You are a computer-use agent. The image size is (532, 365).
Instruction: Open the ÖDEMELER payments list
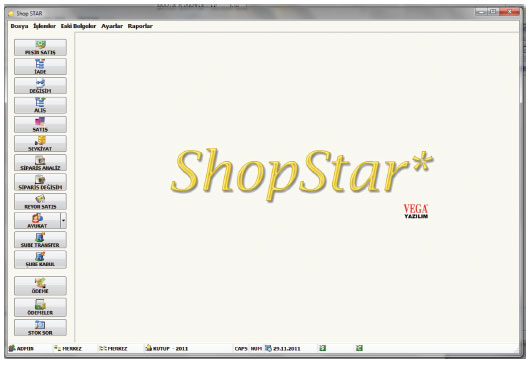pyautogui.click(x=40, y=307)
